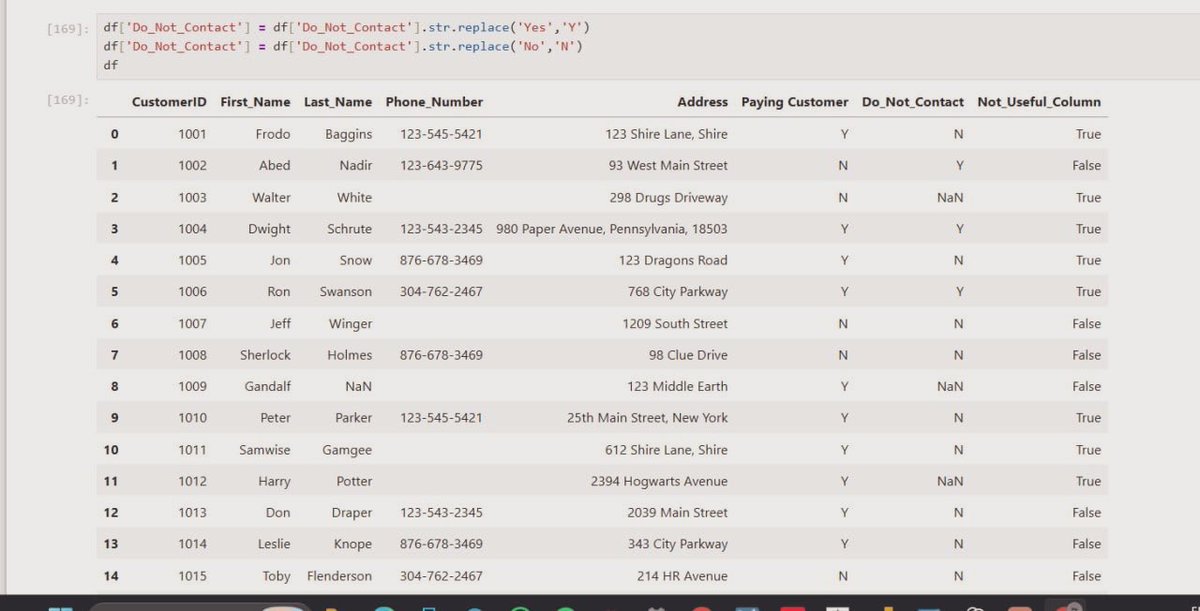Select the first name Leslie
The width and height of the screenshot is (1200, 611).
[x=274, y=544]
